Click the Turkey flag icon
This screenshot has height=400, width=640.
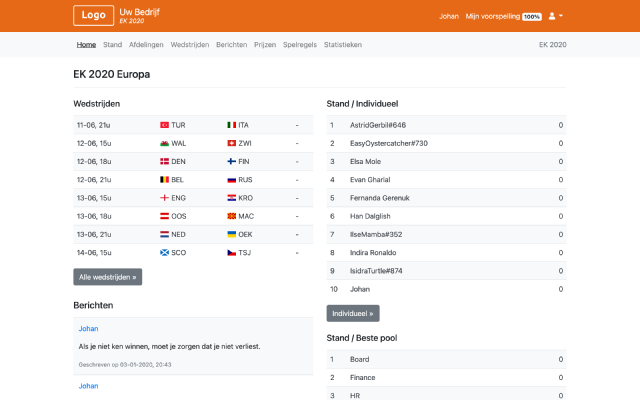coord(164,125)
